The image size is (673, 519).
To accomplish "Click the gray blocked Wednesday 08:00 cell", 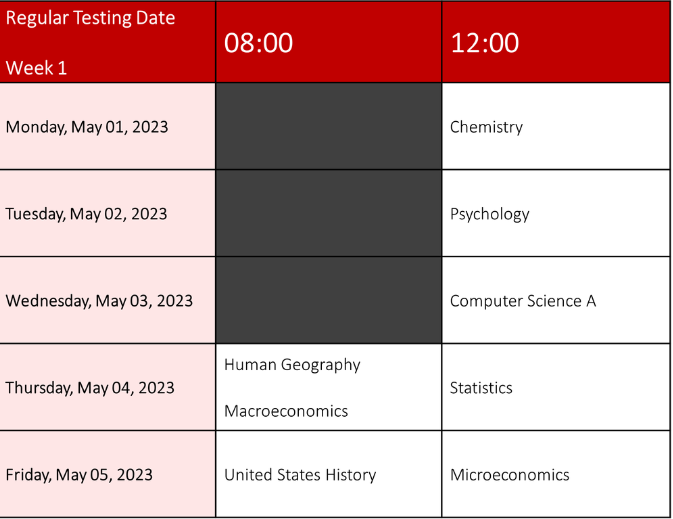I will [329, 300].
